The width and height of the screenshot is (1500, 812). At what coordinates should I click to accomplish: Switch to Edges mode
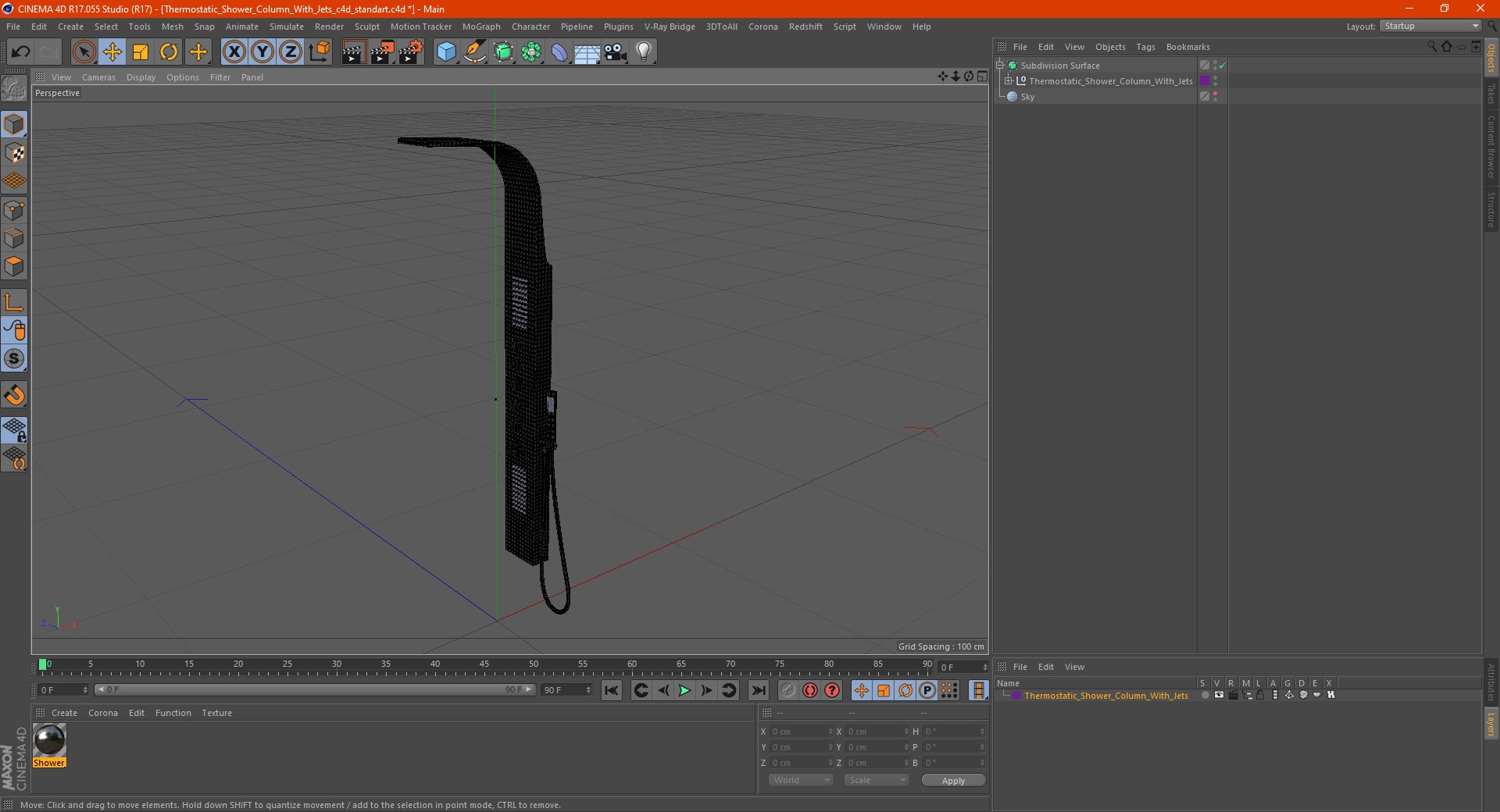pyautogui.click(x=15, y=238)
